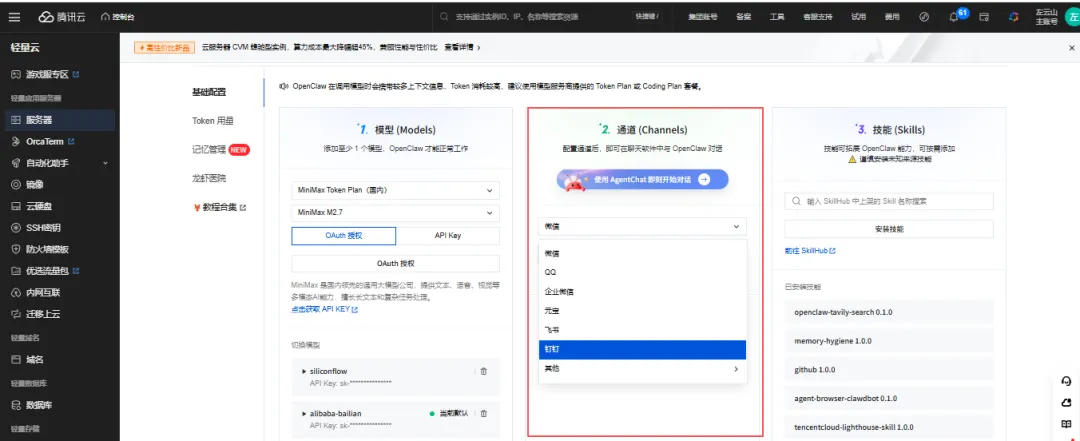The image size is (1080, 441).
Task: Open 集团账号 in the top bar
Action: pos(703,17)
